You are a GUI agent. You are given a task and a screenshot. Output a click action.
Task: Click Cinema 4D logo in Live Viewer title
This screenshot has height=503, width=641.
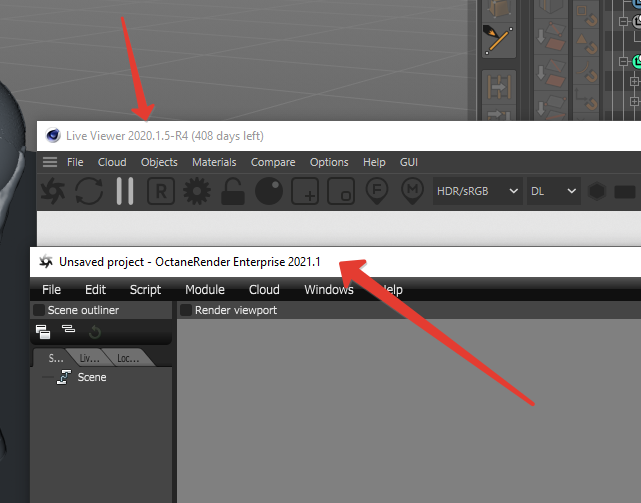coord(53,135)
